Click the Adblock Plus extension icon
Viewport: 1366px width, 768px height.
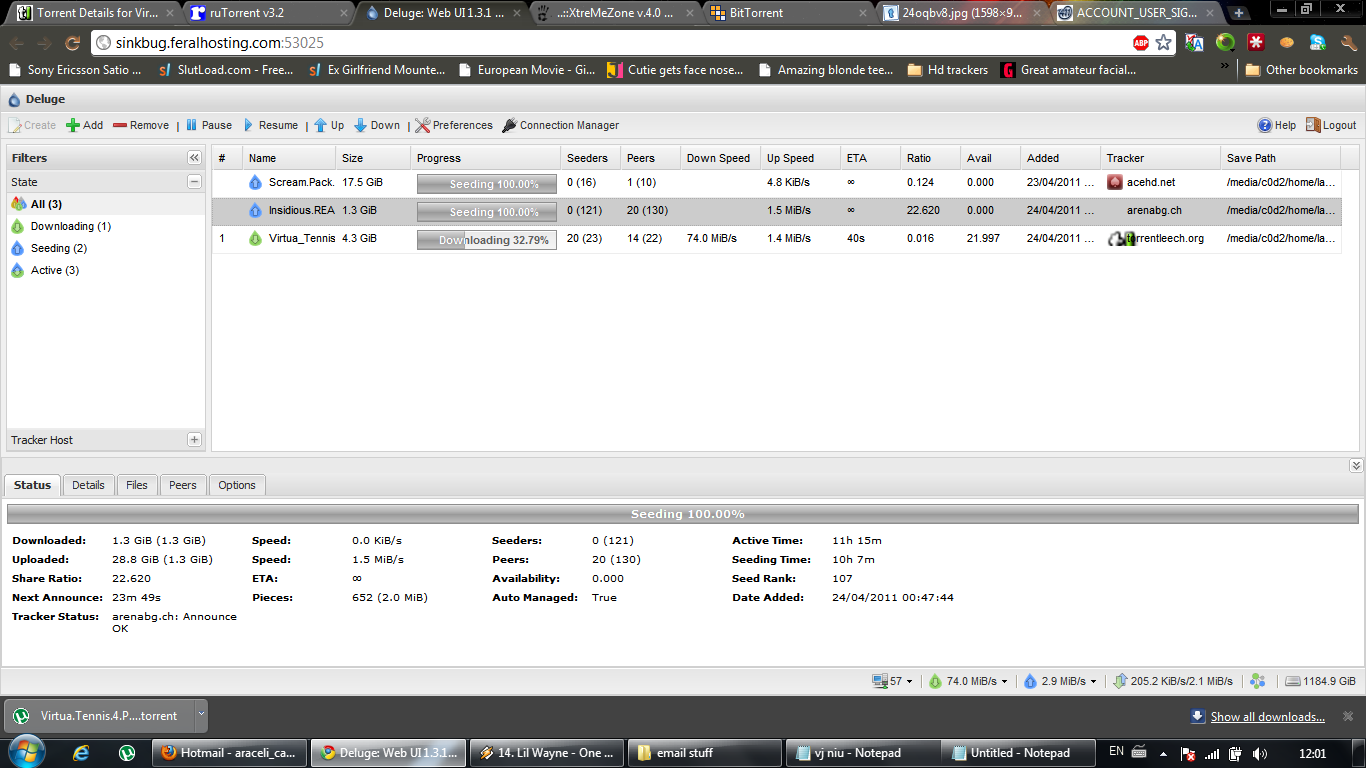pyautogui.click(x=1141, y=43)
